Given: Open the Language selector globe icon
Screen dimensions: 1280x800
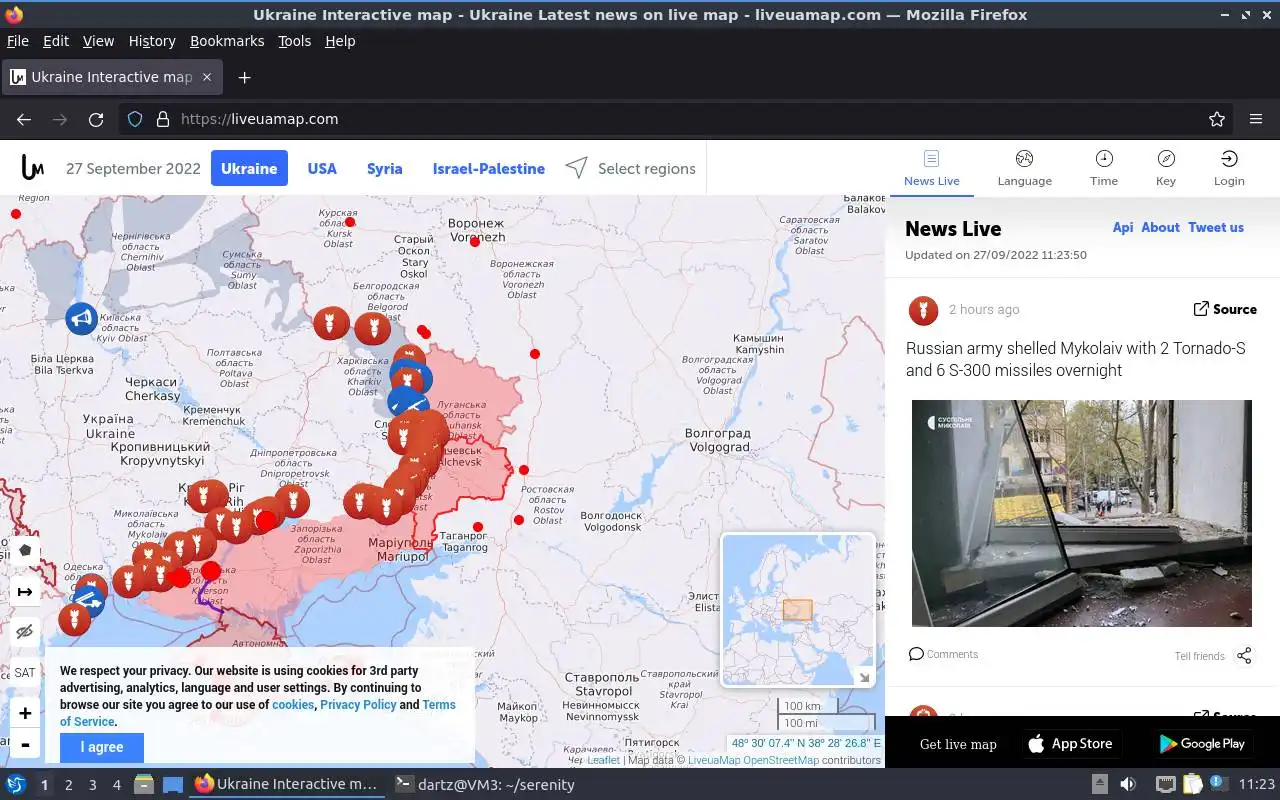Looking at the screenshot, I should click(x=1024, y=159).
